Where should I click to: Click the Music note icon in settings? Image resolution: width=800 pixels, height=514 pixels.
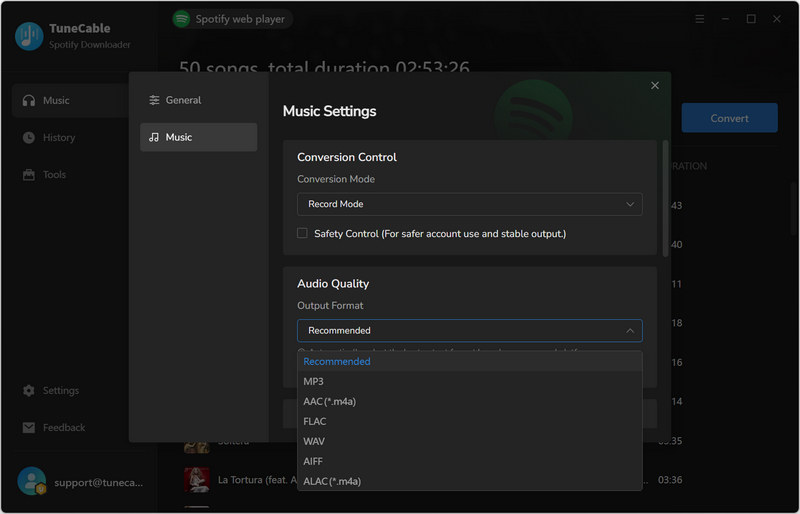(x=154, y=137)
